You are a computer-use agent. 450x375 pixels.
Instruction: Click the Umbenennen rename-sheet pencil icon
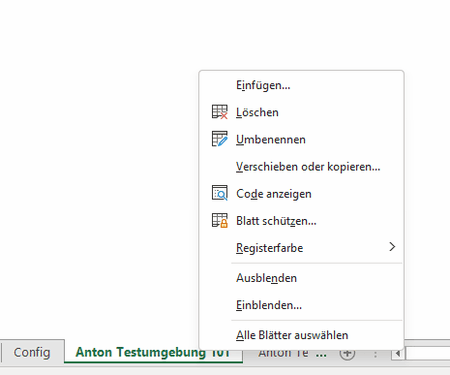[220, 139]
